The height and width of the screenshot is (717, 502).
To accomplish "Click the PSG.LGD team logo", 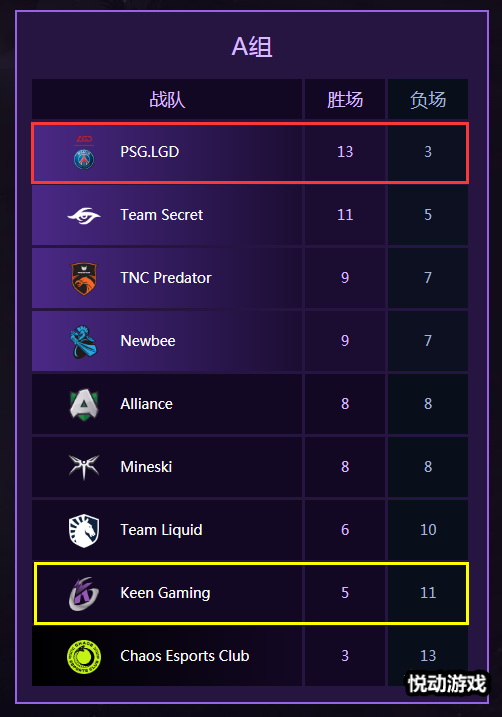I will click(x=84, y=152).
